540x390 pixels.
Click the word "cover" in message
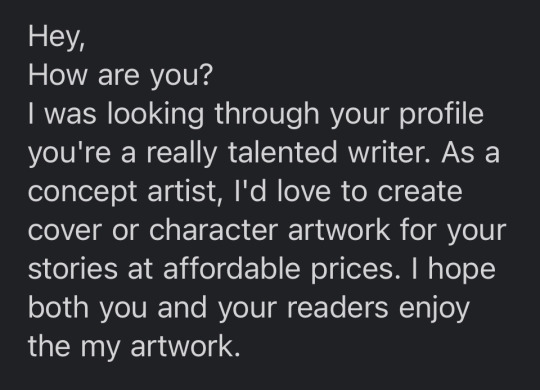[65, 230]
